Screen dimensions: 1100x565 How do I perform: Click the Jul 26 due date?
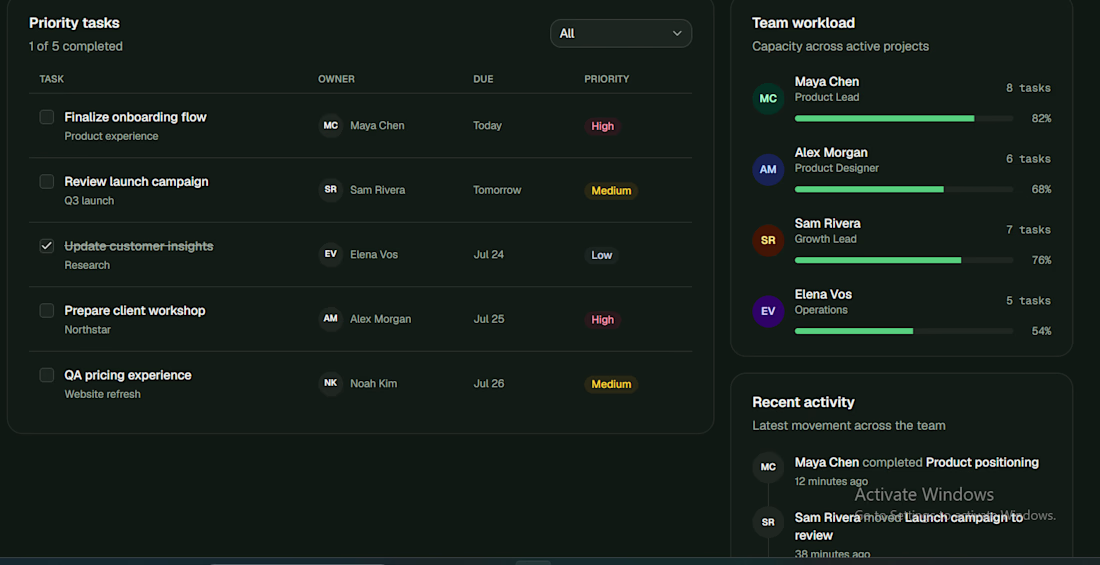coord(489,384)
